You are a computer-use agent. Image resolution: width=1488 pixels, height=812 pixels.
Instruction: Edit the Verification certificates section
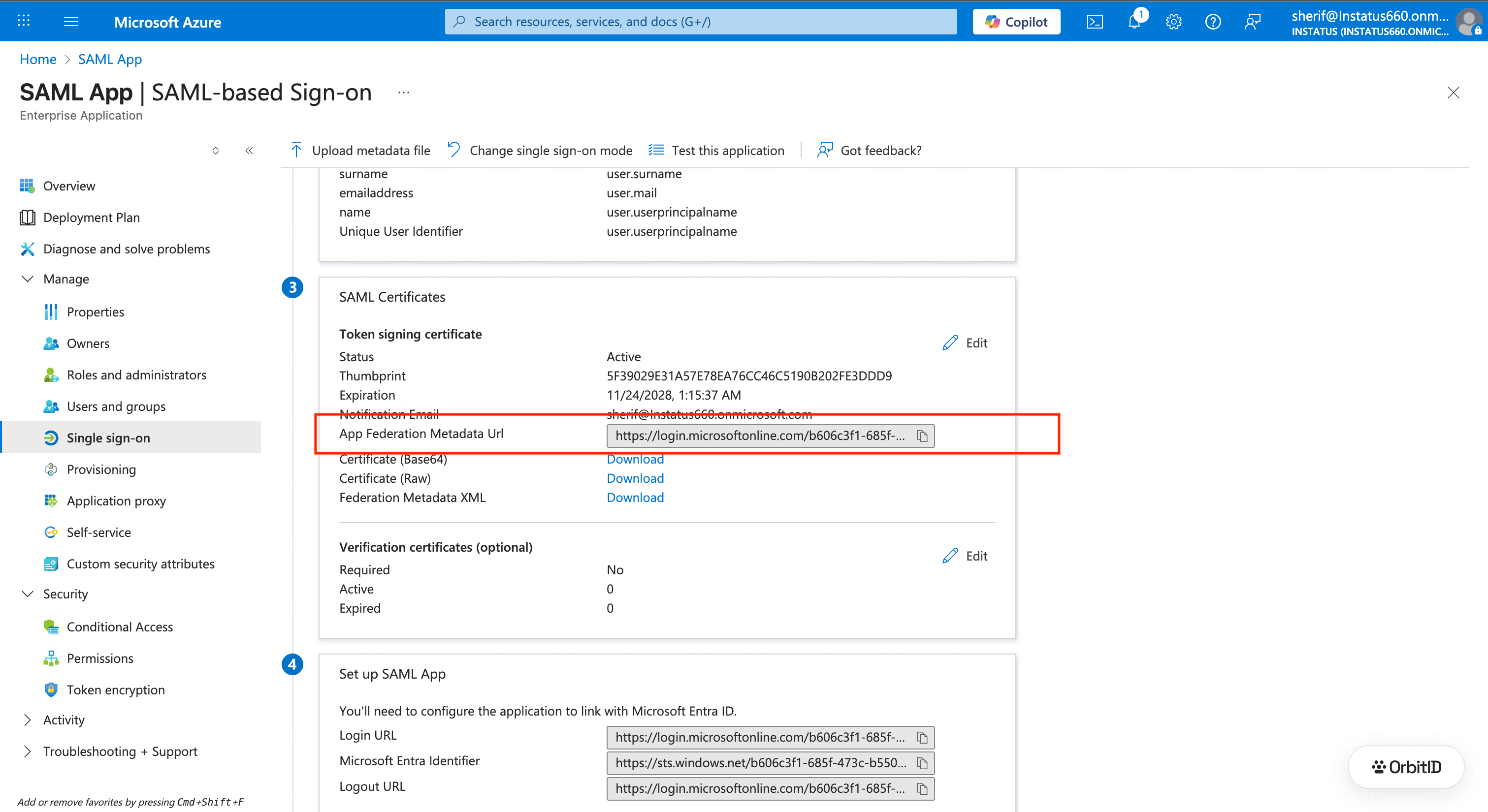click(x=965, y=556)
